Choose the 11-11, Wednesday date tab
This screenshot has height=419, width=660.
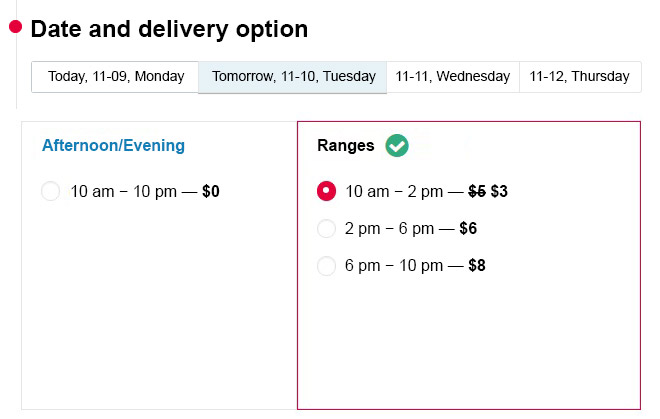click(x=453, y=77)
